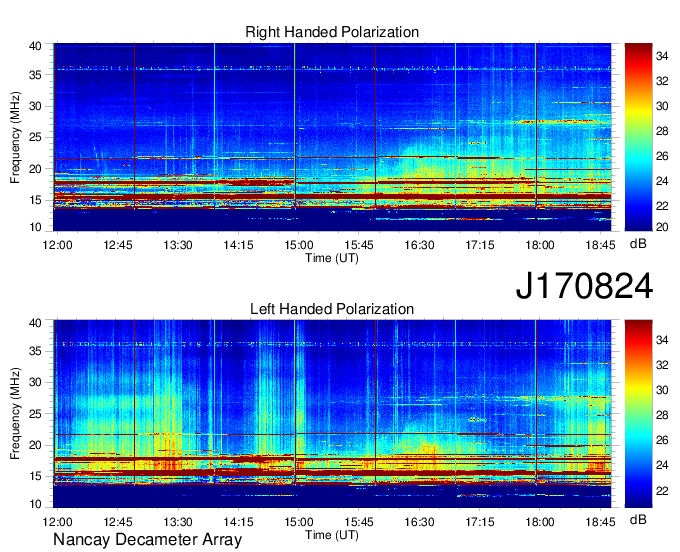This screenshot has height=552, width=680.
Task: Click the 12:45 tick under the top plot
Action: 118,245
